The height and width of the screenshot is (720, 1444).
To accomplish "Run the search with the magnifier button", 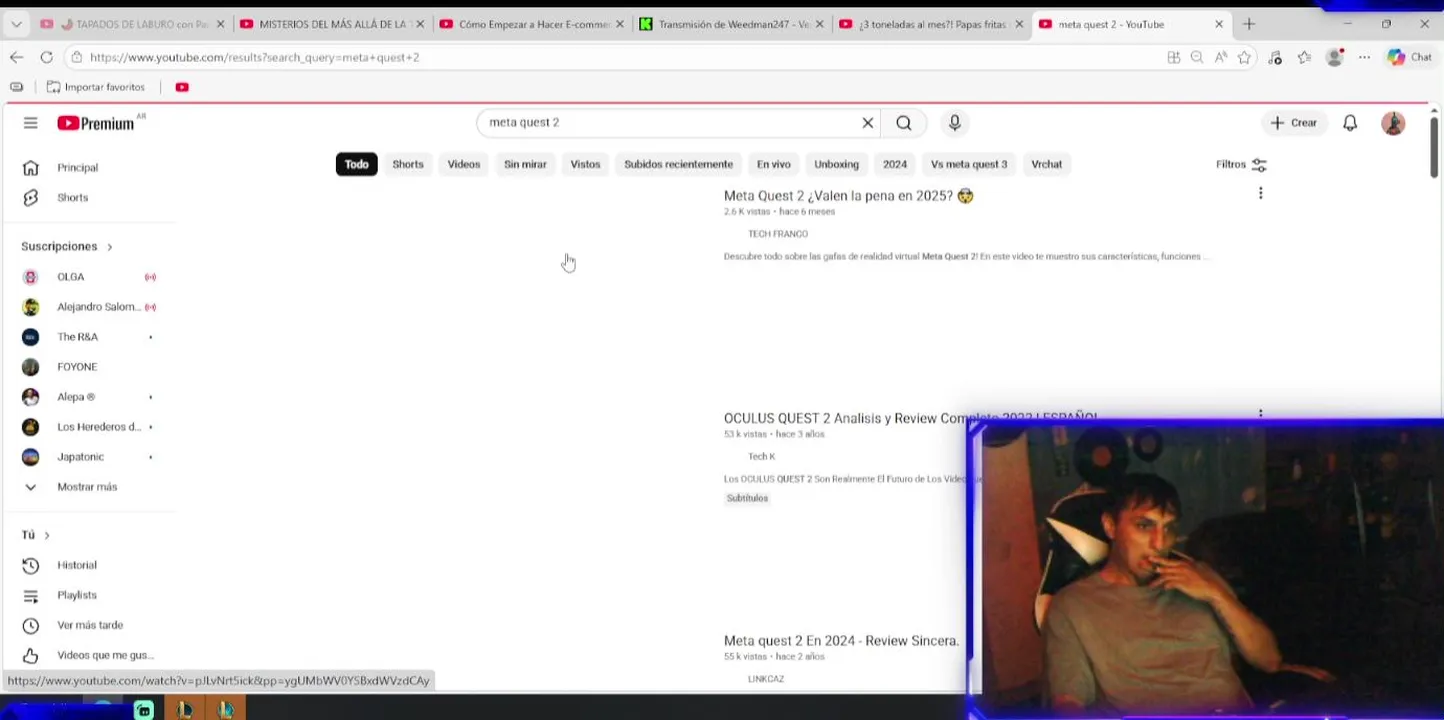I will point(904,123).
